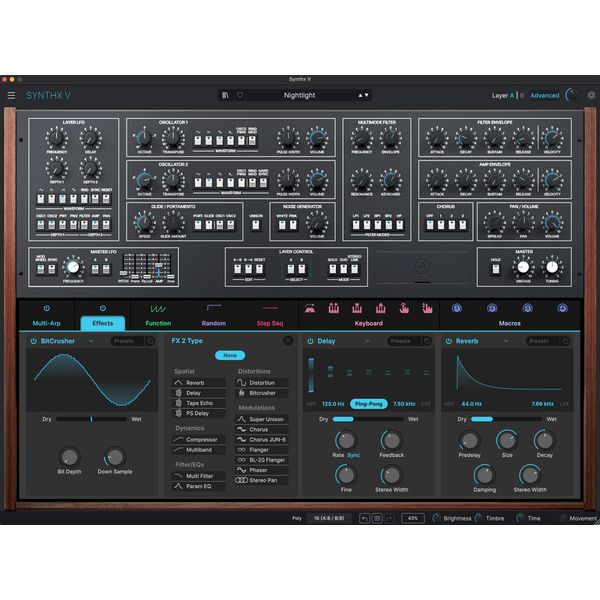Click the Function sawtooth waveform icon
The image size is (600, 600).
158,308
